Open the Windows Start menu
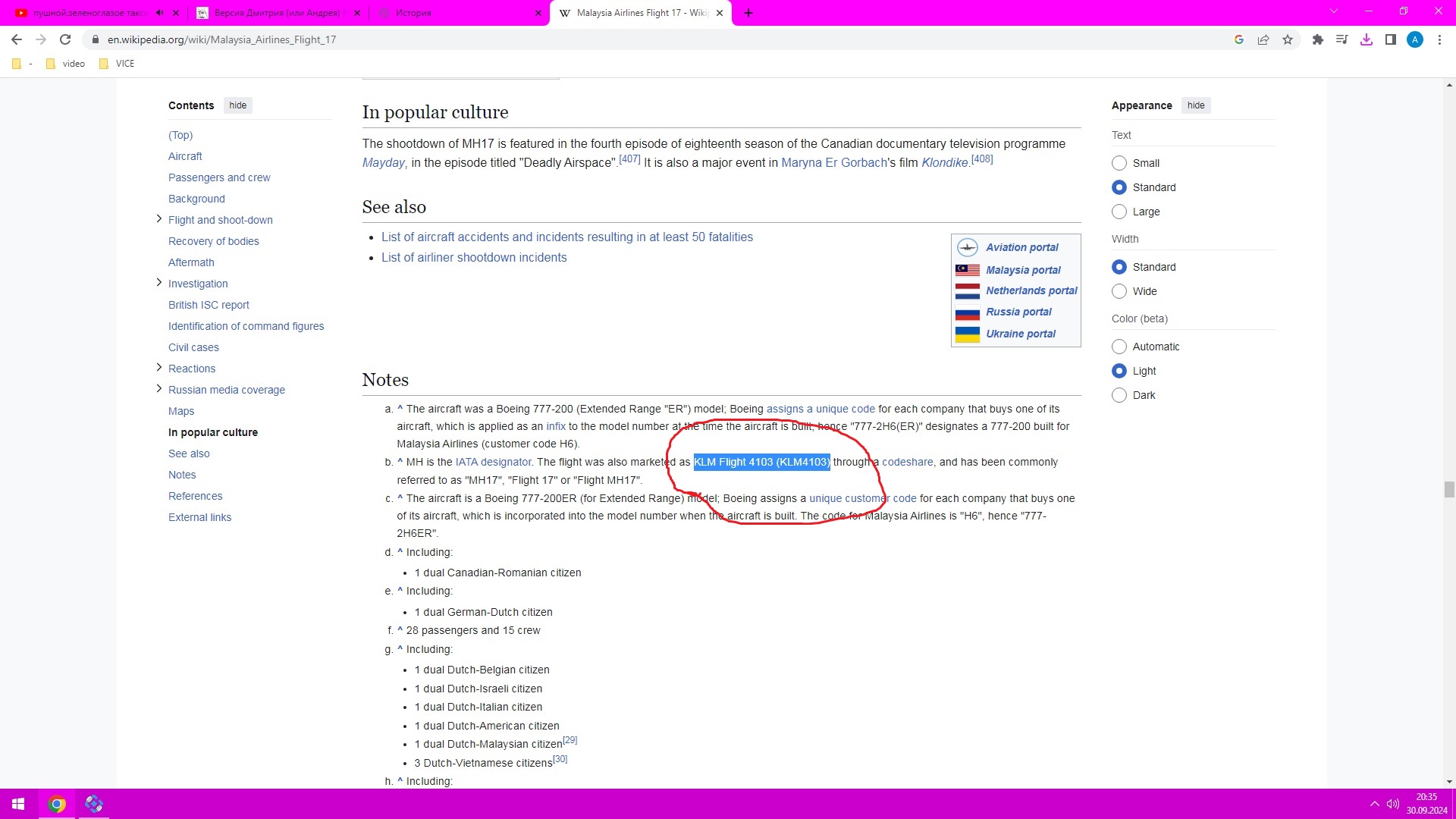This screenshot has width=1456, height=819. click(x=18, y=804)
